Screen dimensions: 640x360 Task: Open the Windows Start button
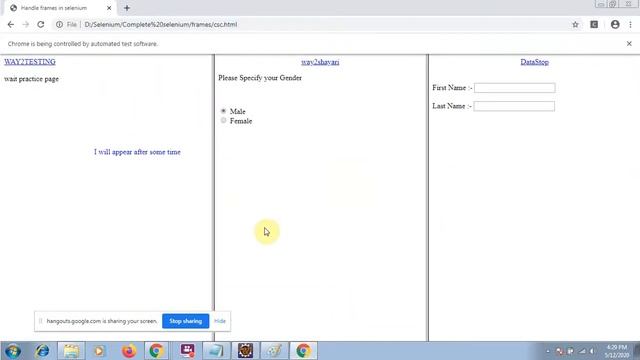click(x=13, y=351)
